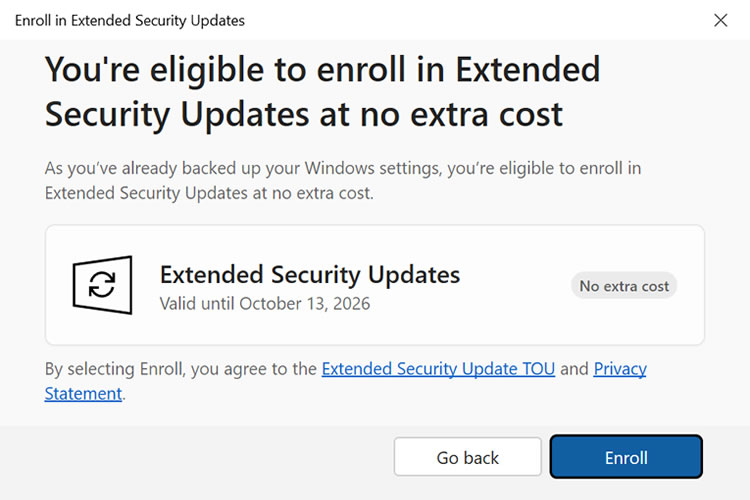Click the window title in the title bar
This screenshot has width=750, height=500.
pos(130,20)
